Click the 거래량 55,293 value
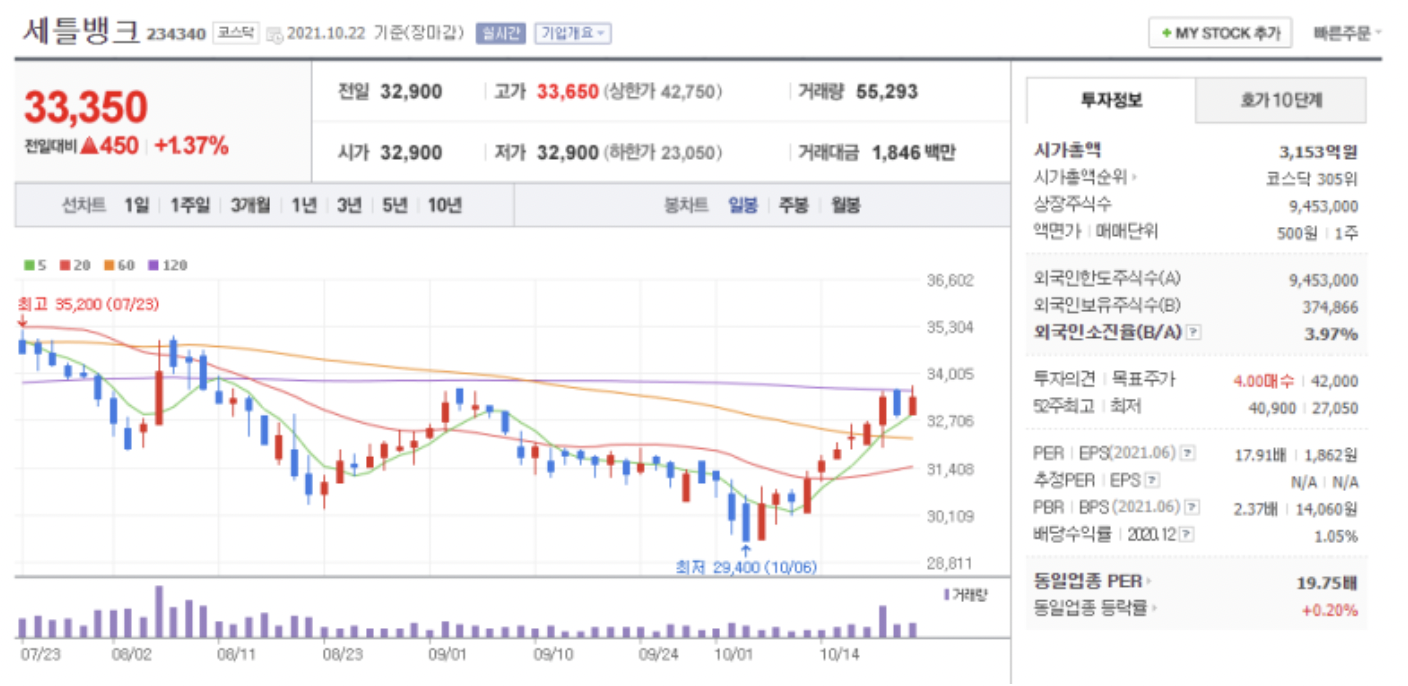Image resolution: width=1408 pixels, height=686 pixels. pyautogui.click(x=887, y=92)
